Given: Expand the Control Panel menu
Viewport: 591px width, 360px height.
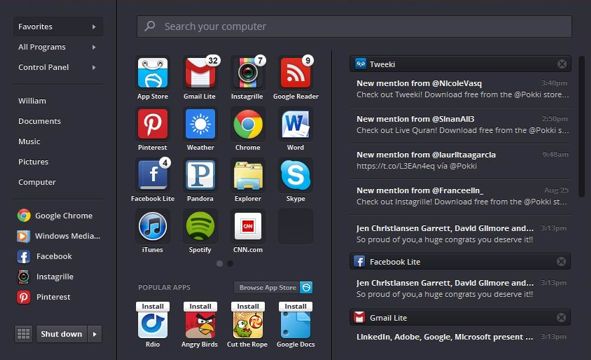Looking at the screenshot, I should (58, 67).
